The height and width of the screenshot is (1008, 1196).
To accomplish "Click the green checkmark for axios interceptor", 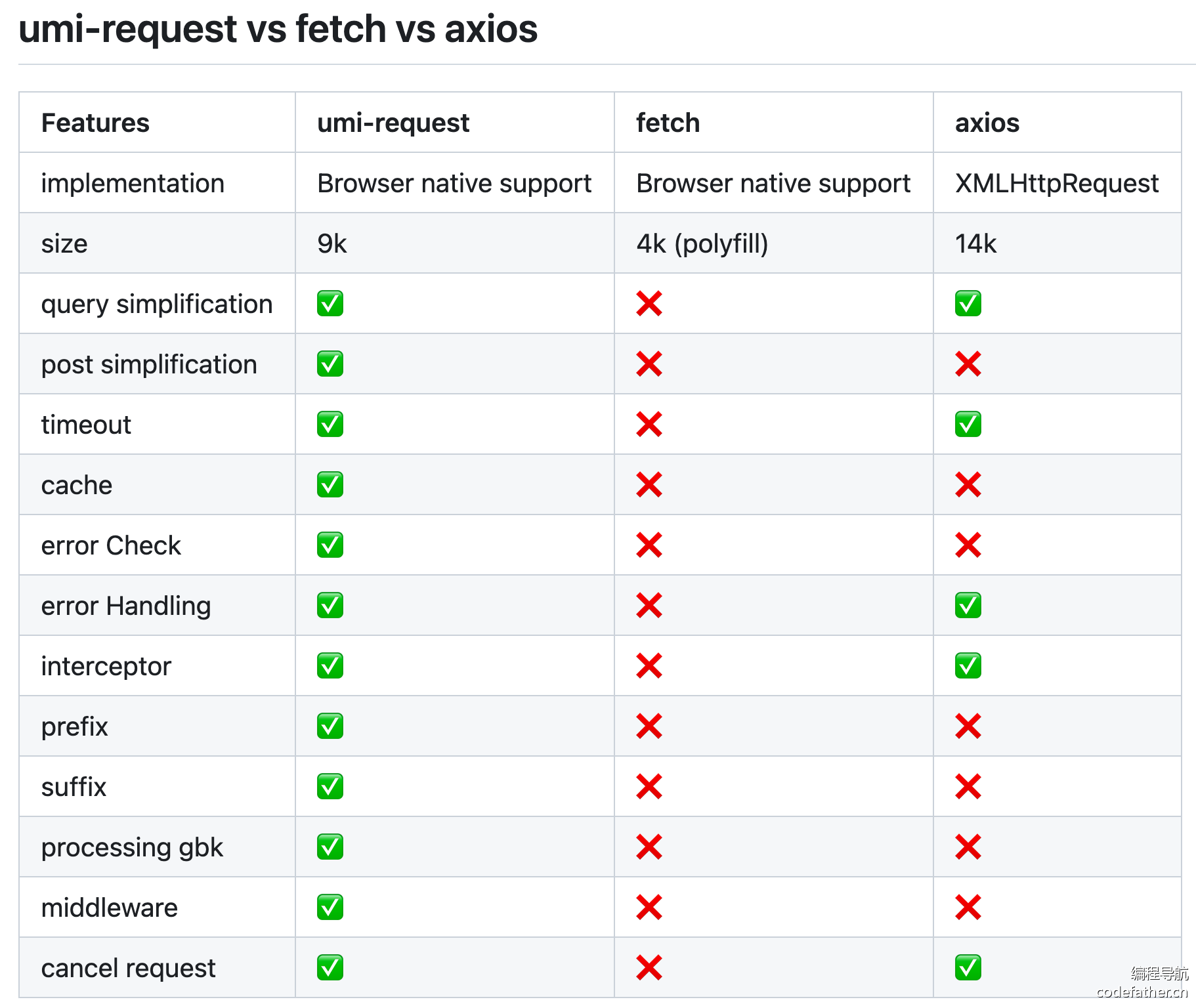I will (x=968, y=666).
